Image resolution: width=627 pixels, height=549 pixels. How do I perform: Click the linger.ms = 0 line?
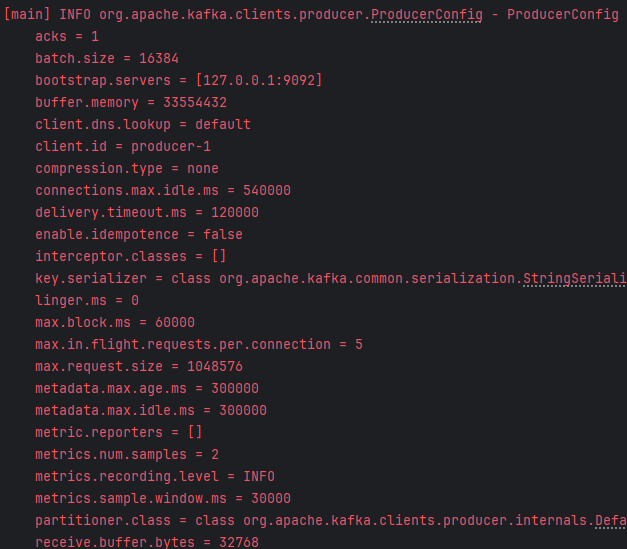87,301
